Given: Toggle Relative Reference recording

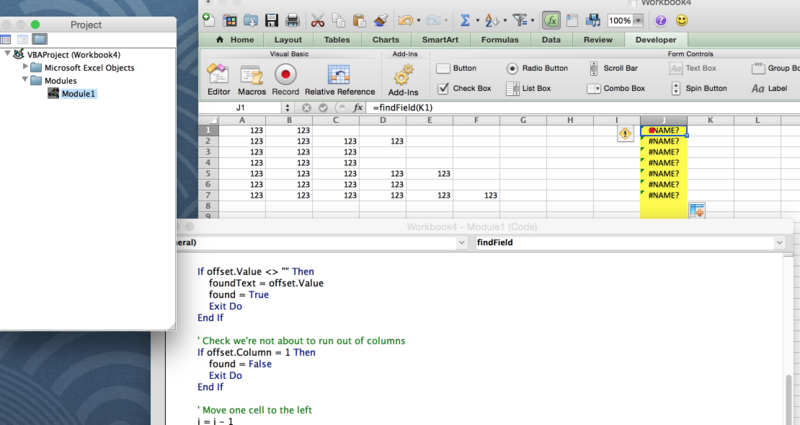Looking at the screenshot, I should (339, 80).
